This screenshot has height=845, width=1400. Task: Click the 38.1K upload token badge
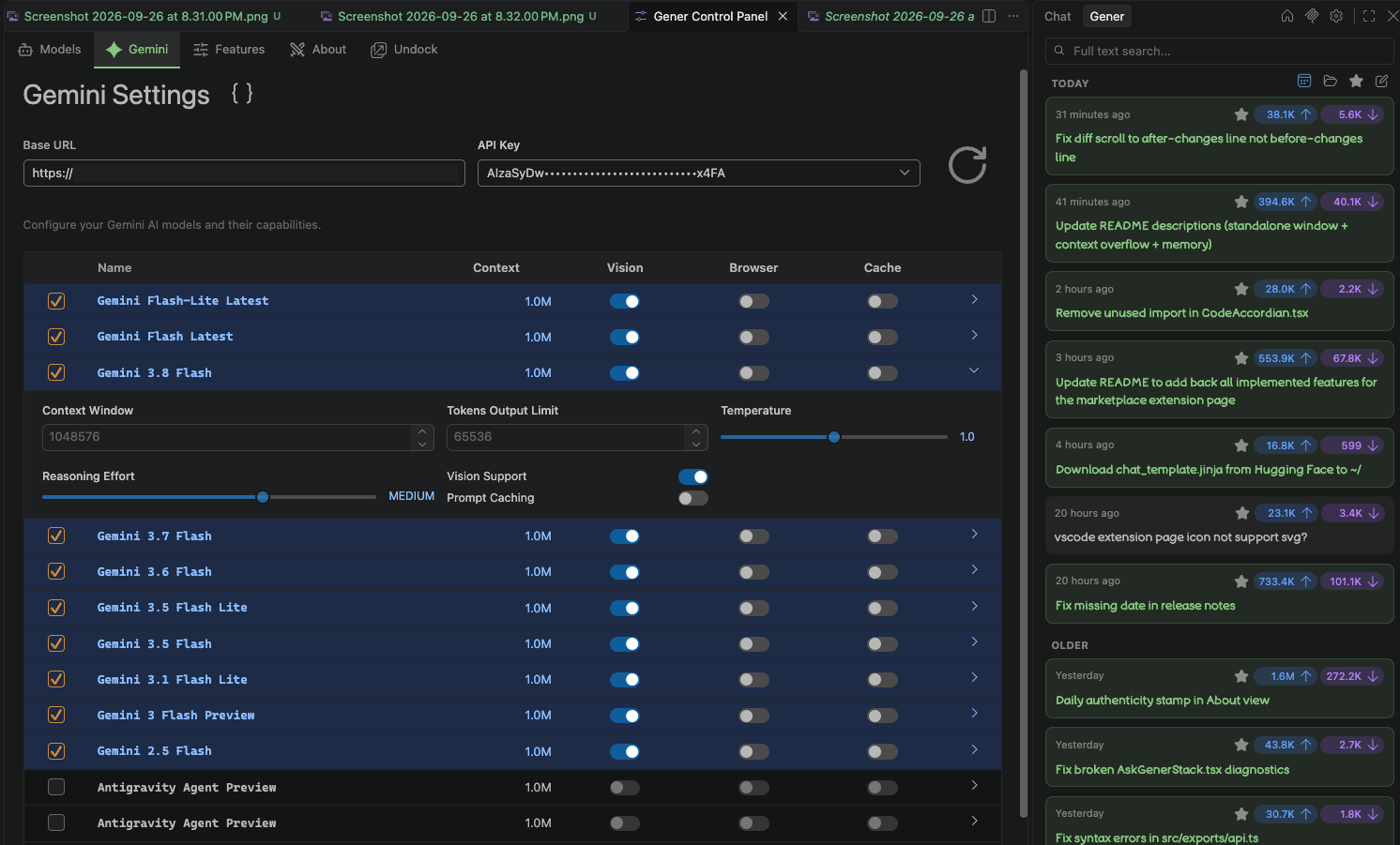pyautogui.click(x=1287, y=114)
